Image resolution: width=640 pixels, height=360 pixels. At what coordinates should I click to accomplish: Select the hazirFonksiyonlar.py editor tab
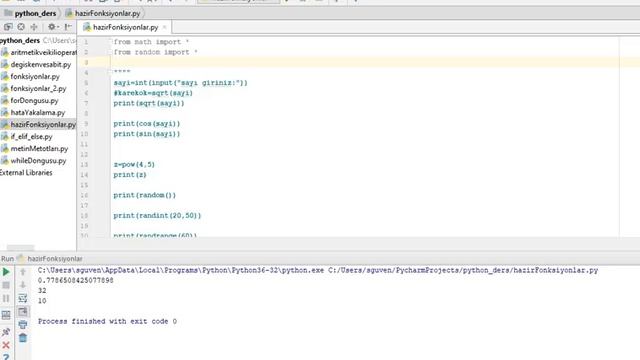pyautogui.click(x=125, y=27)
